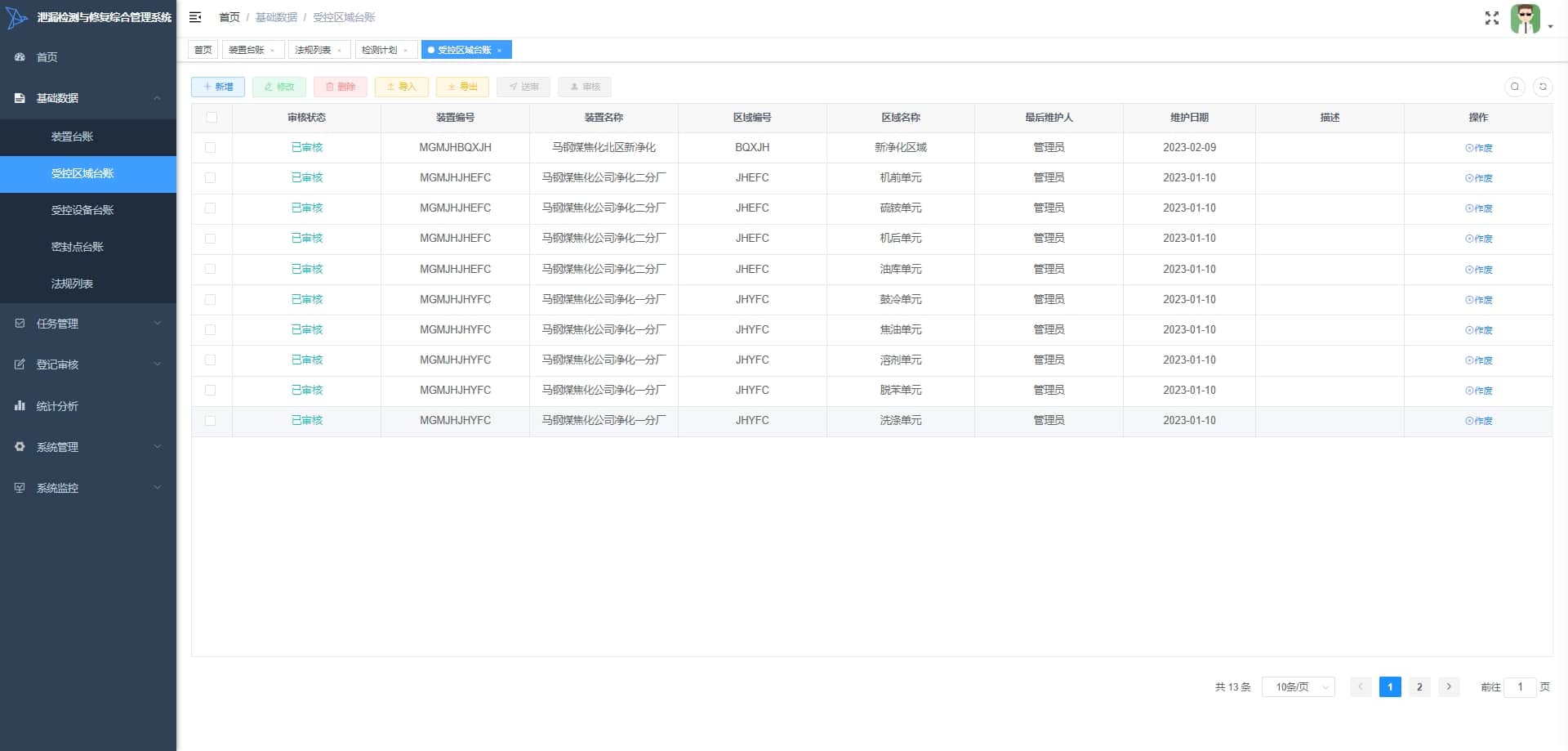Close the 法规列表 tab with its x icon
The width and height of the screenshot is (1568, 751).
[x=340, y=51]
